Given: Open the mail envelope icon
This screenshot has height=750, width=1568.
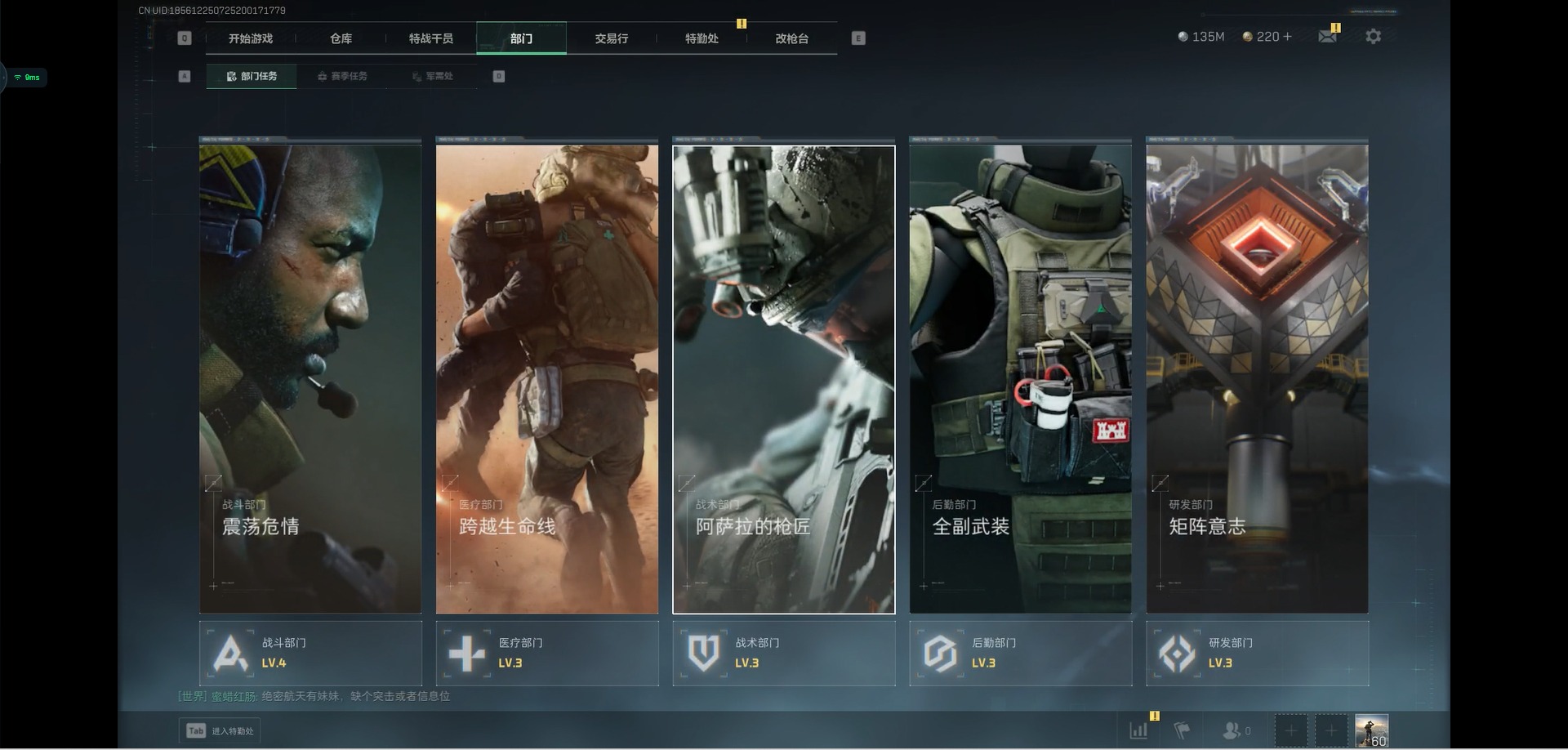Looking at the screenshot, I should 1327,37.
